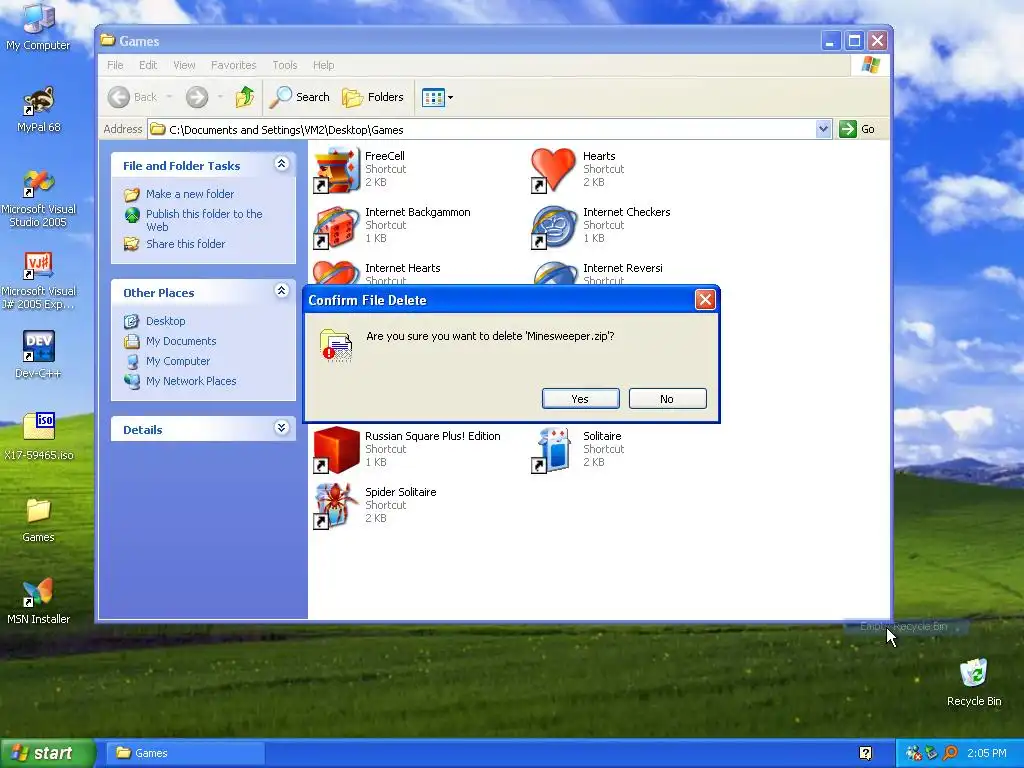Select Dev-C++ desktop icon

(x=38, y=355)
